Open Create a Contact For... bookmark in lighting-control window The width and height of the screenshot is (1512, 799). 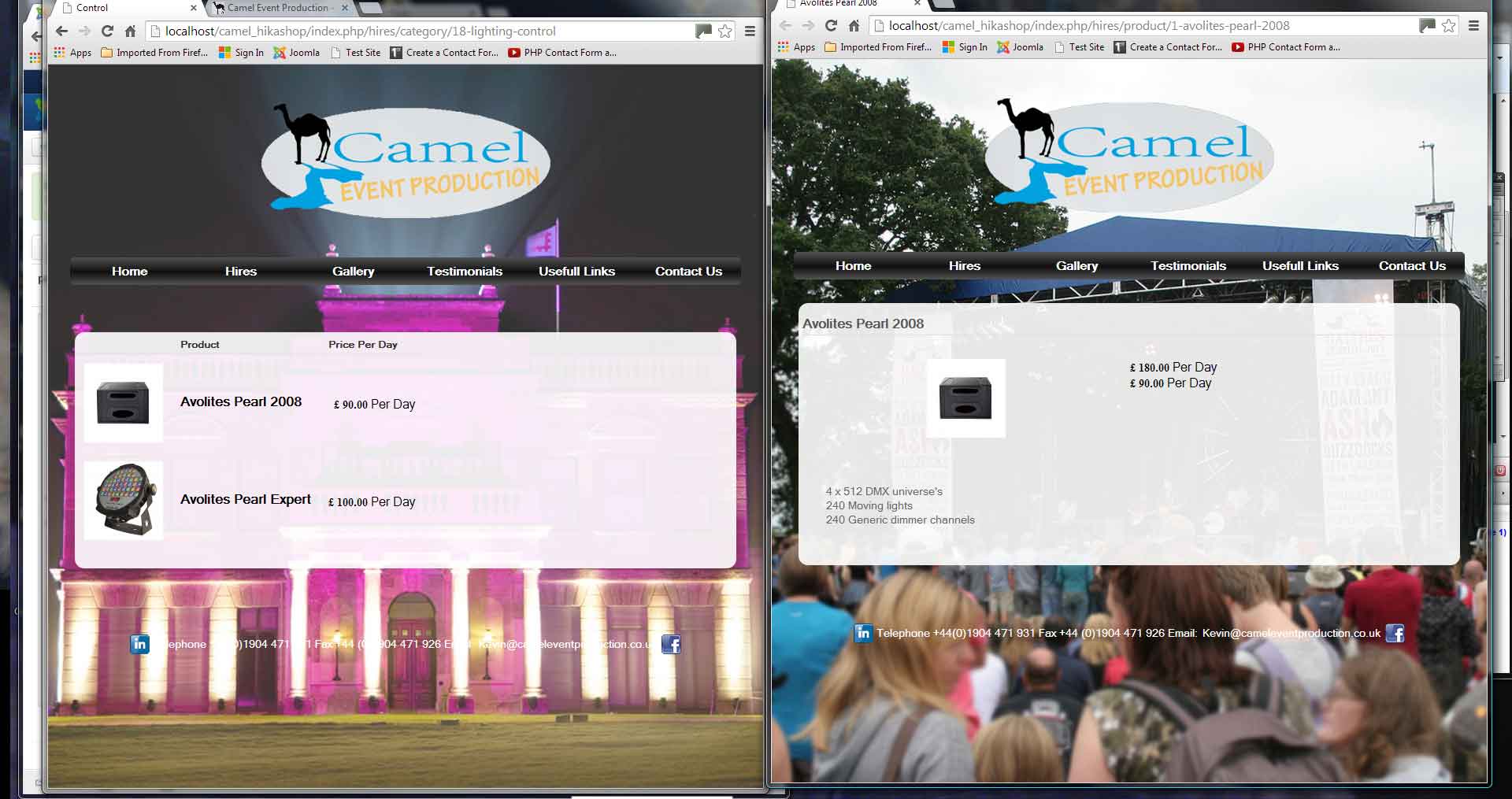pos(444,53)
